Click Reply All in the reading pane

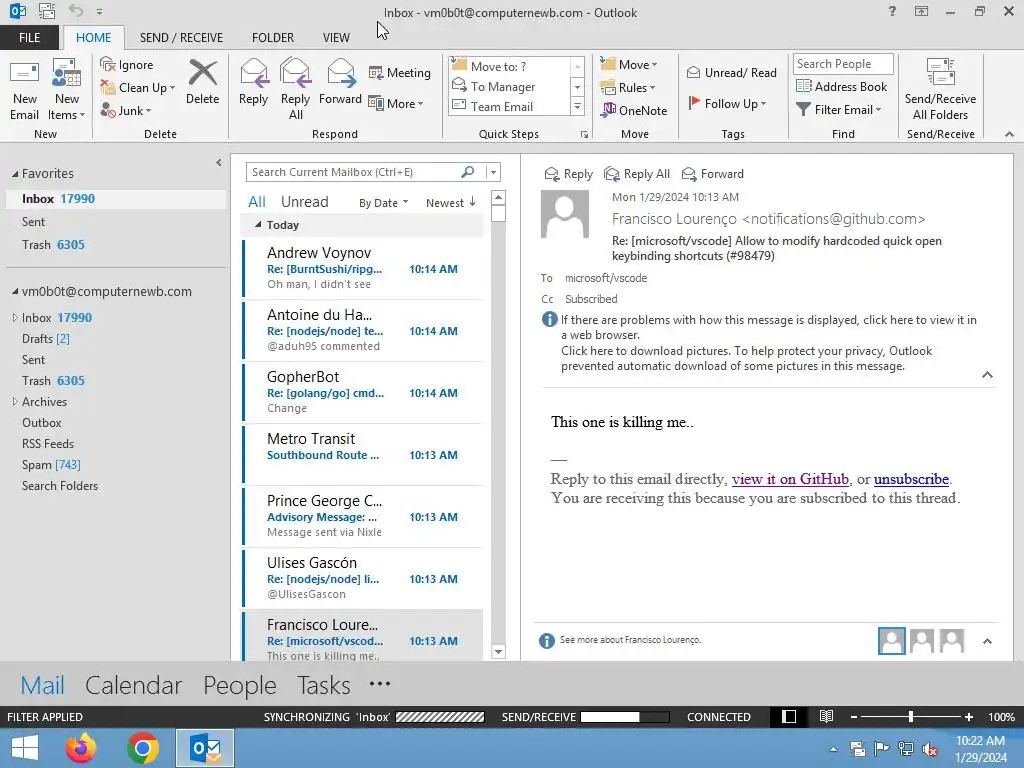(x=637, y=174)
